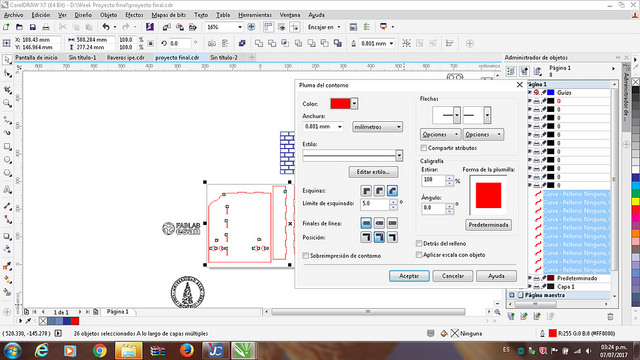Click the Predeterminada nib button
The image size is (640, 360).
pyautogui.click(x=488, y=225)
